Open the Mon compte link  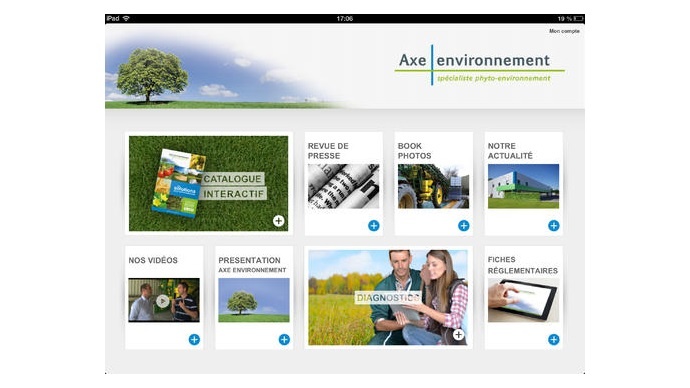(x=564, y=31)
